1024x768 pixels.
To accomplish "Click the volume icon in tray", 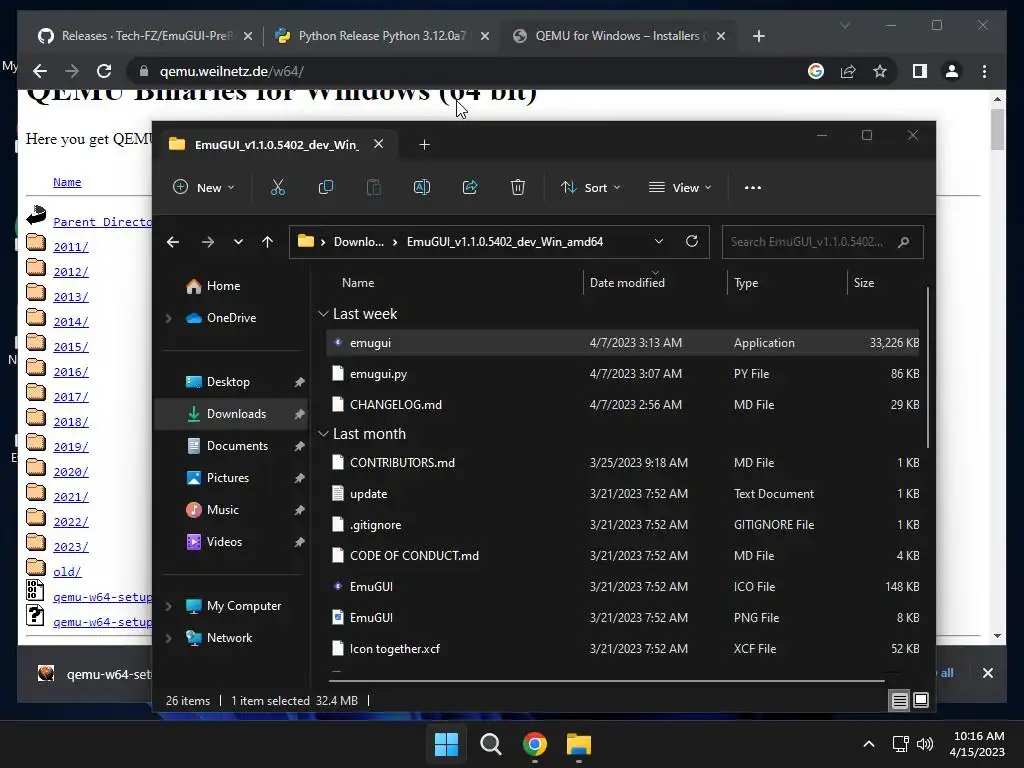I will click(924, 744).
